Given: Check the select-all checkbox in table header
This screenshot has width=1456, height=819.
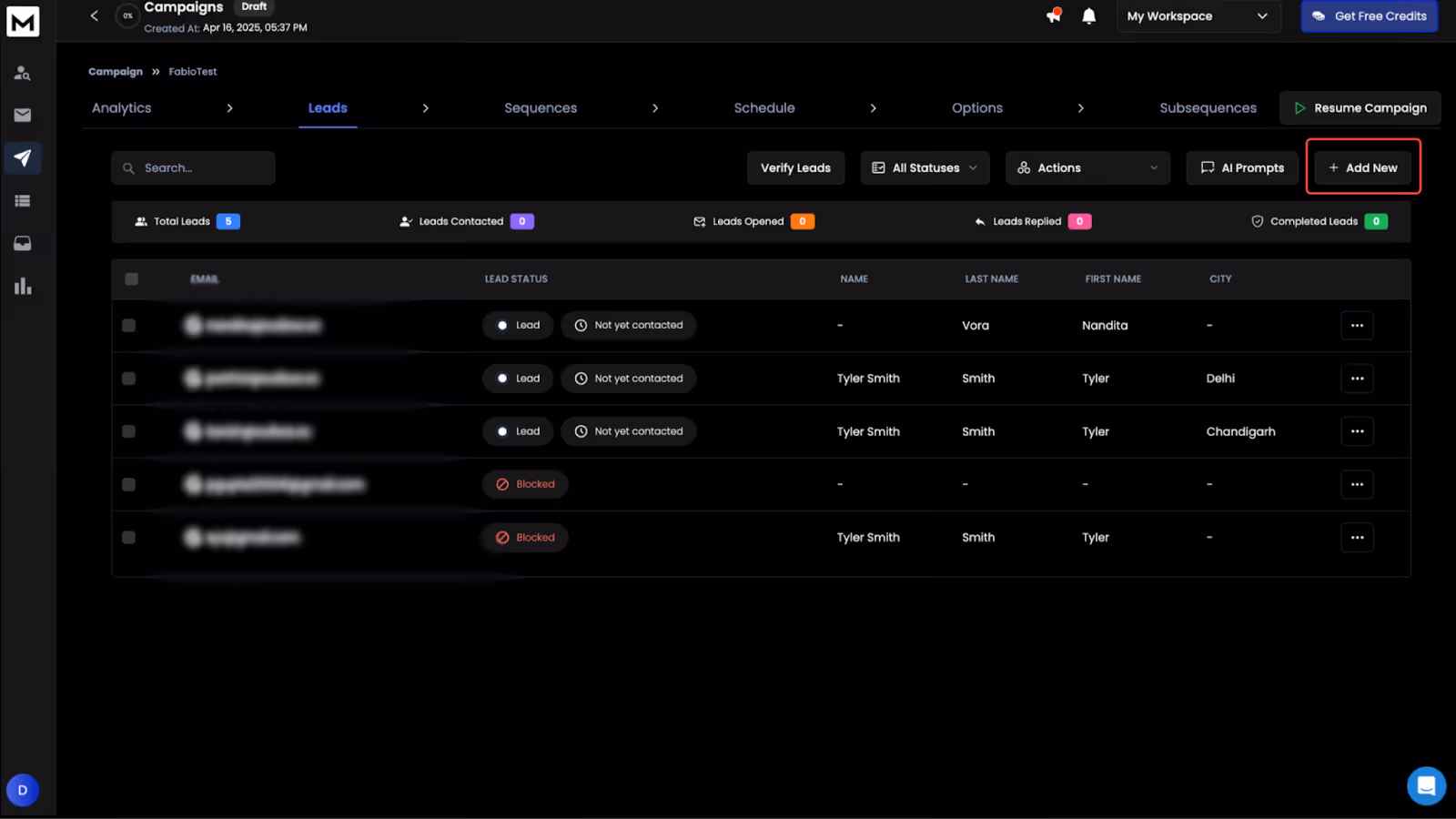Looking at the screenshot, I should point(131,279).
